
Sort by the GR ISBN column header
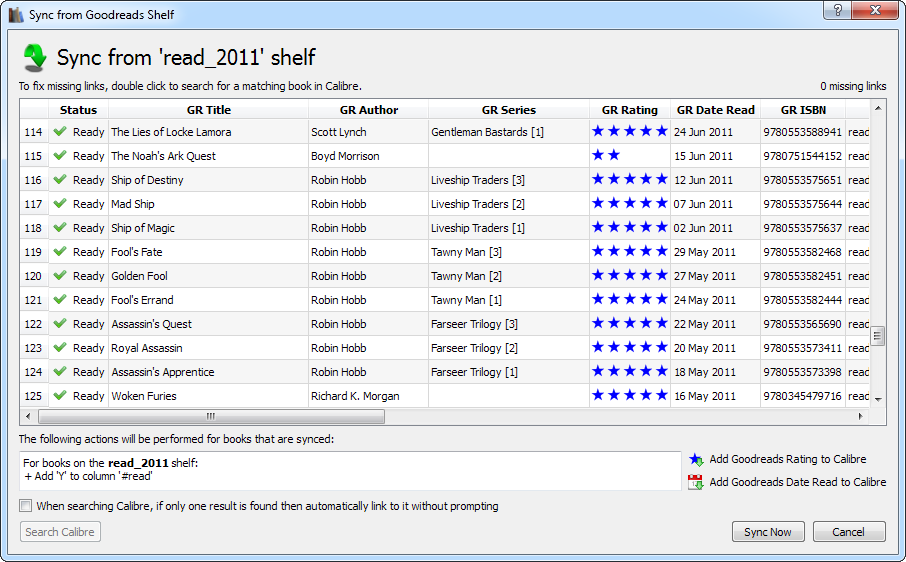click(x=803, y=110)
